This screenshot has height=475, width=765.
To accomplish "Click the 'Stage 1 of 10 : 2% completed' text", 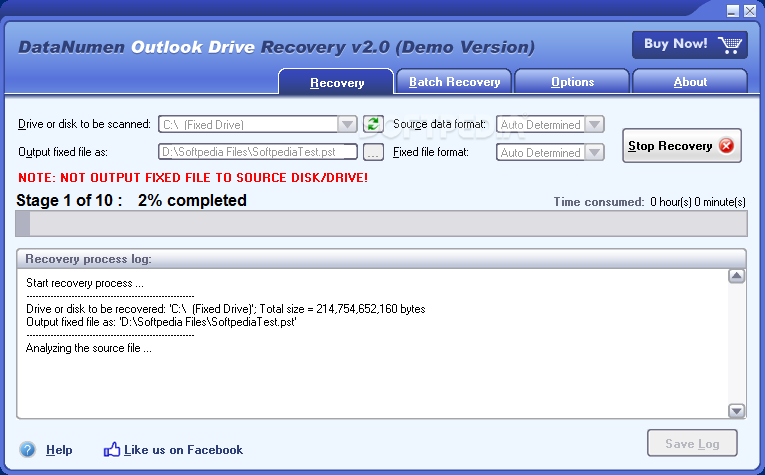I will pyautogui.click(x=131, y=200).
